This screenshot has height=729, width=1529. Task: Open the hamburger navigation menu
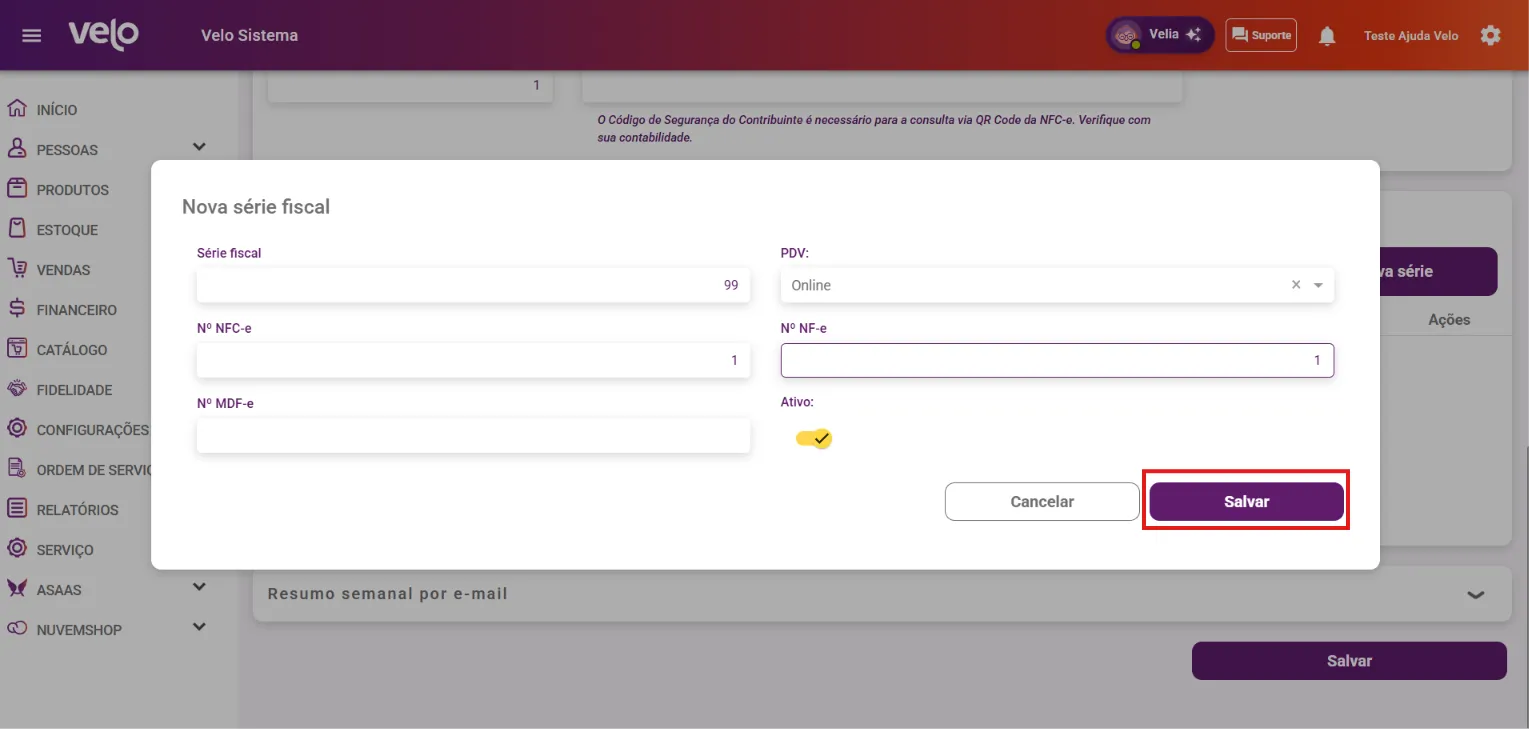[32, 36]
